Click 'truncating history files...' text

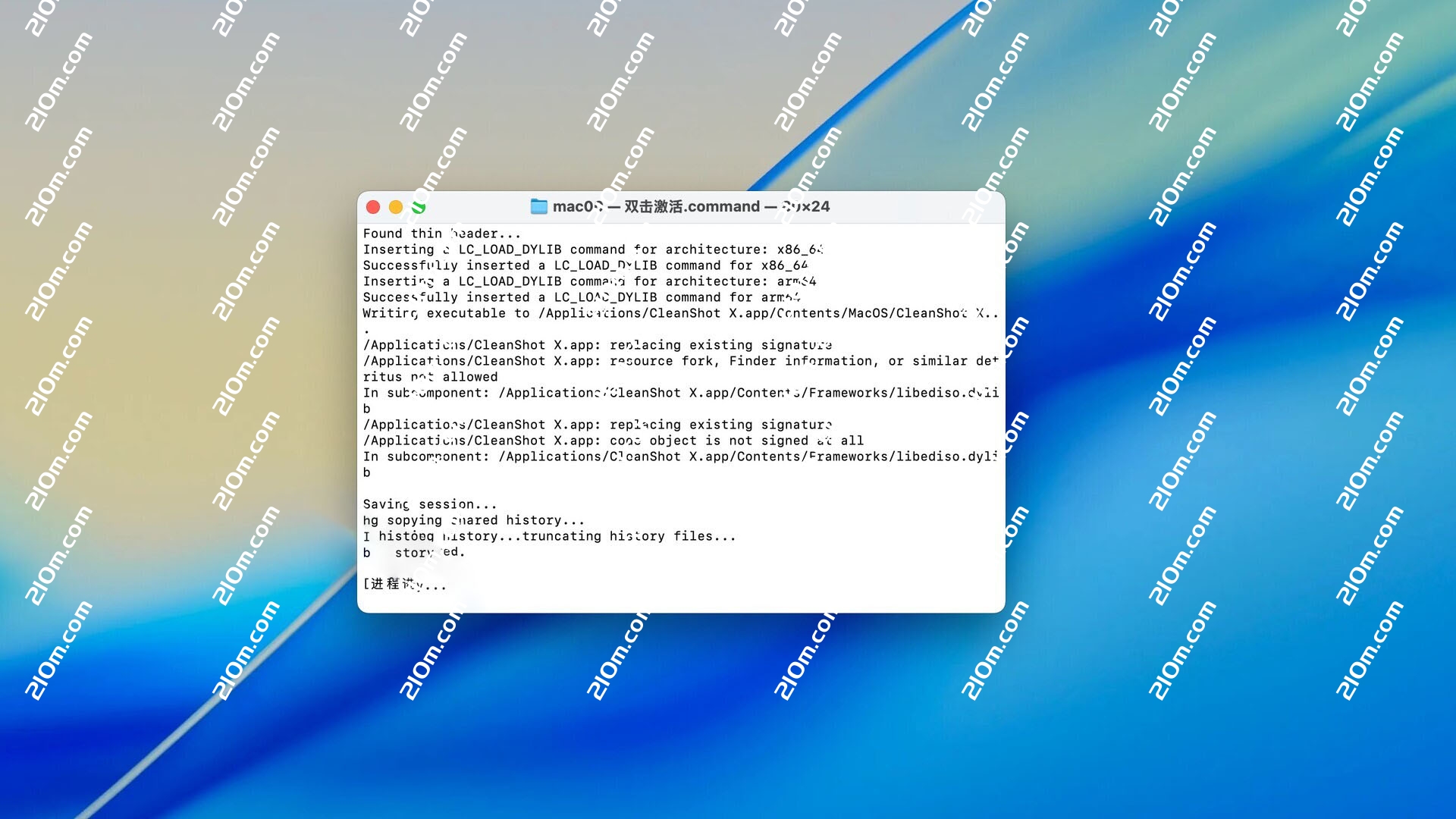629,536
